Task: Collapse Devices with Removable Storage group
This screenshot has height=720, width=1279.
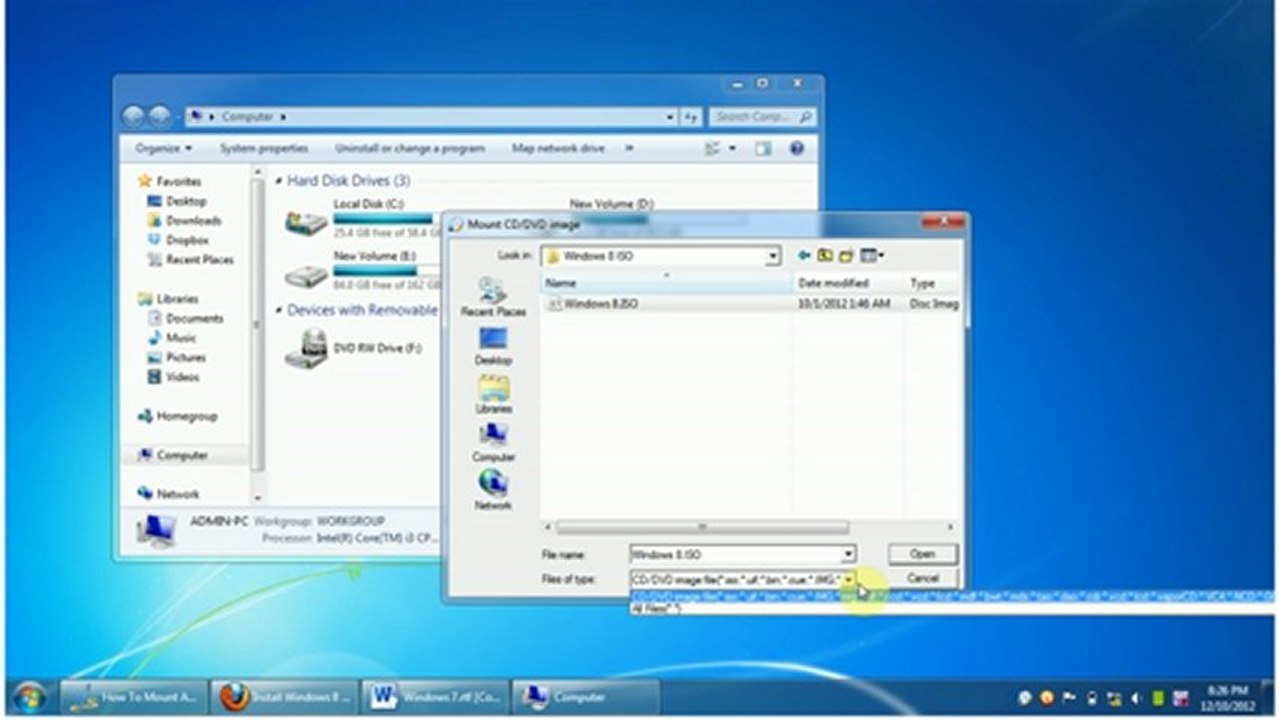Action: (x=279, y=311)
